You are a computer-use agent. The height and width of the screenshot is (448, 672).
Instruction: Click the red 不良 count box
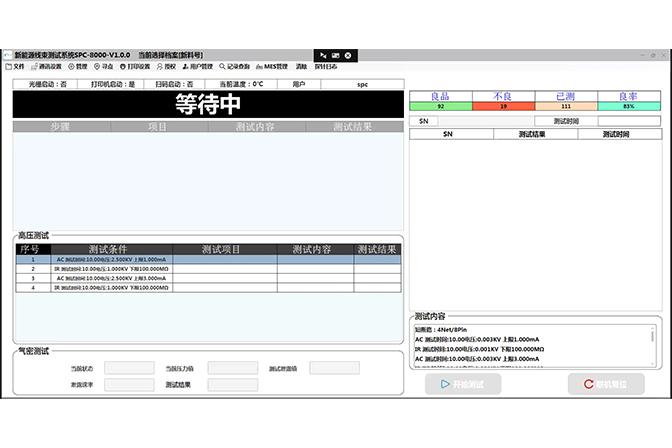click(503, 105)
